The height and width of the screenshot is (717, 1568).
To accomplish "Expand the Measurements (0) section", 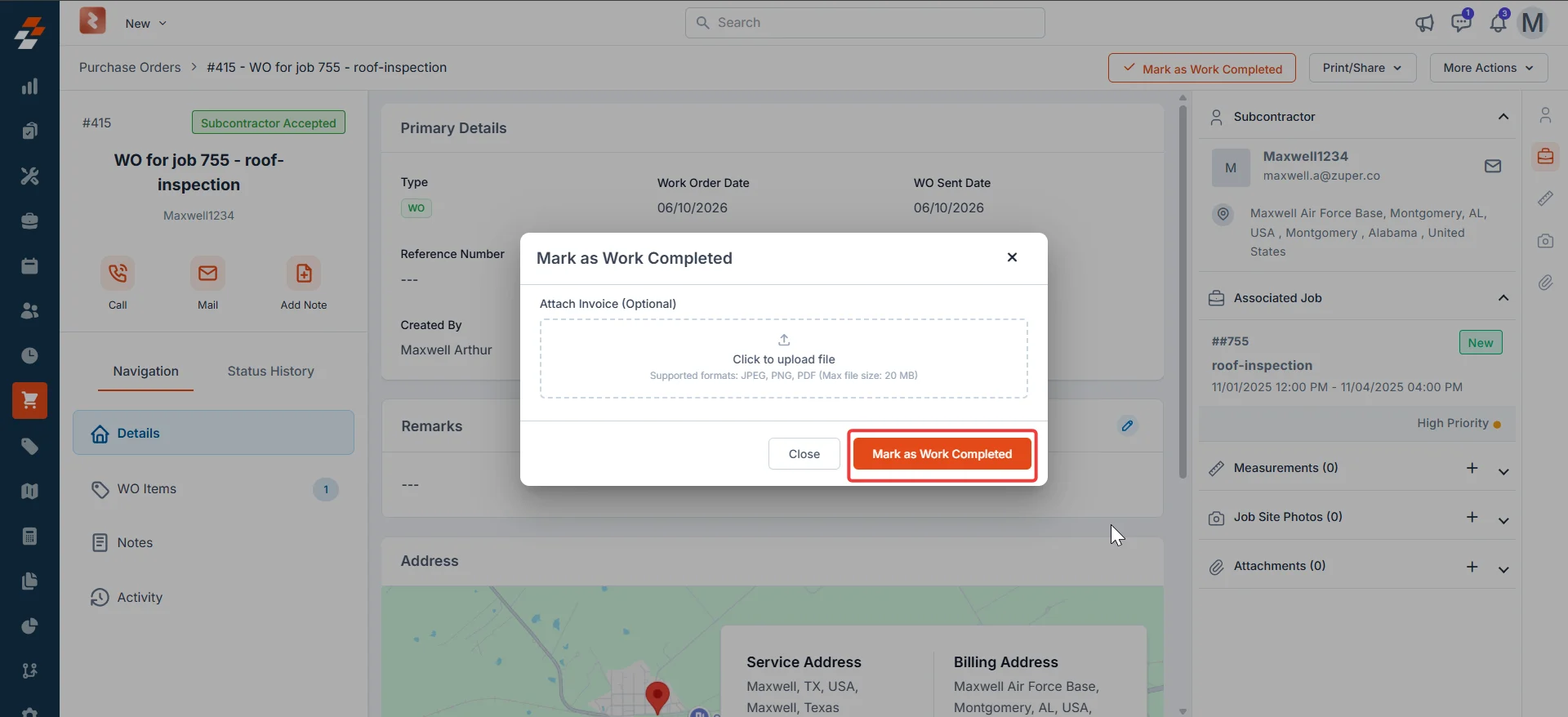I will pos(1503,471).
